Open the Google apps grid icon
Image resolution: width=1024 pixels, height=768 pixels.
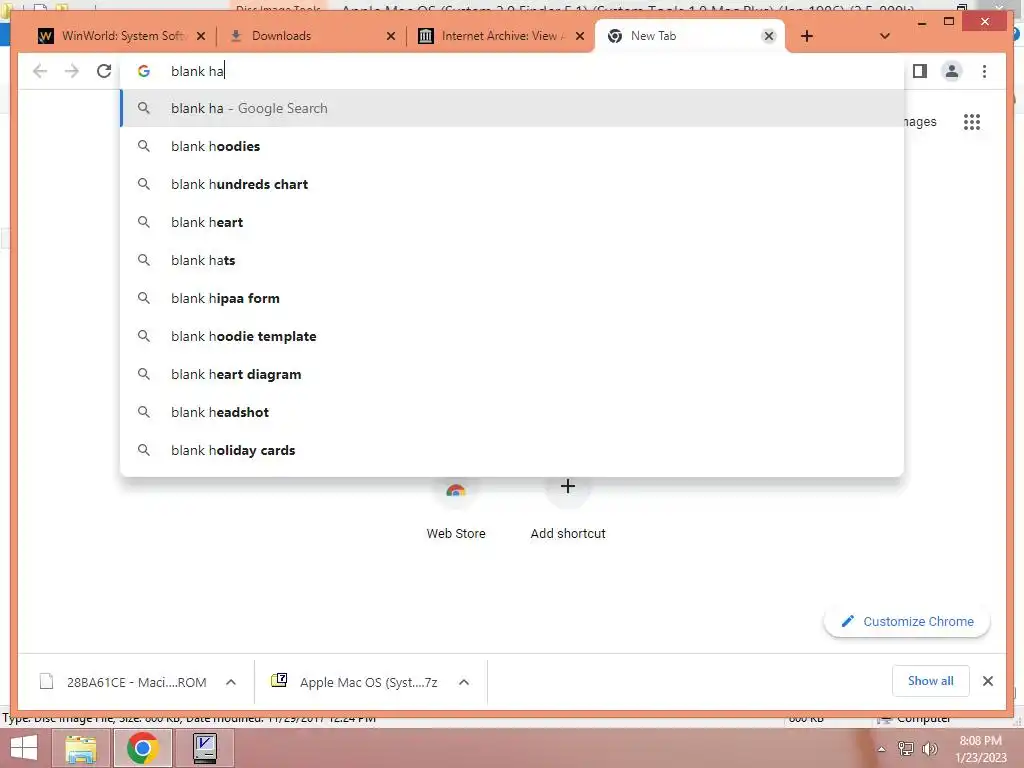pos(972,121)
